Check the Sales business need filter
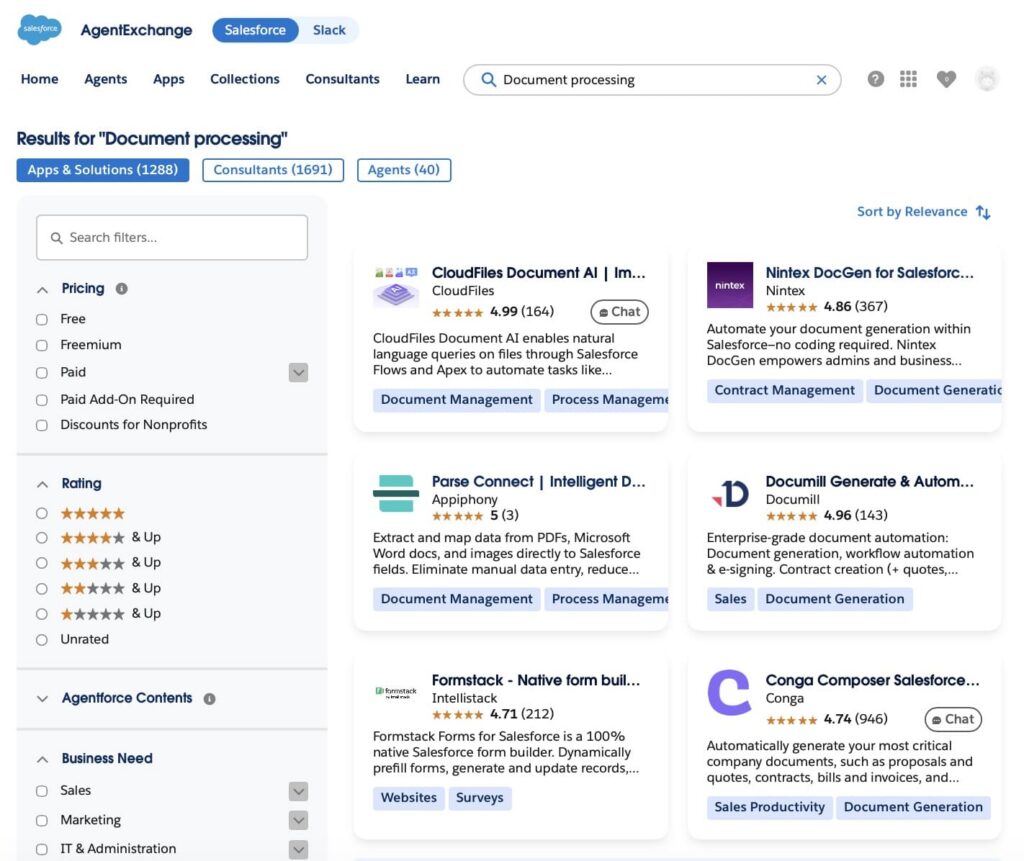This screenshot has height=861, width=1024. (x=42, y=791)
